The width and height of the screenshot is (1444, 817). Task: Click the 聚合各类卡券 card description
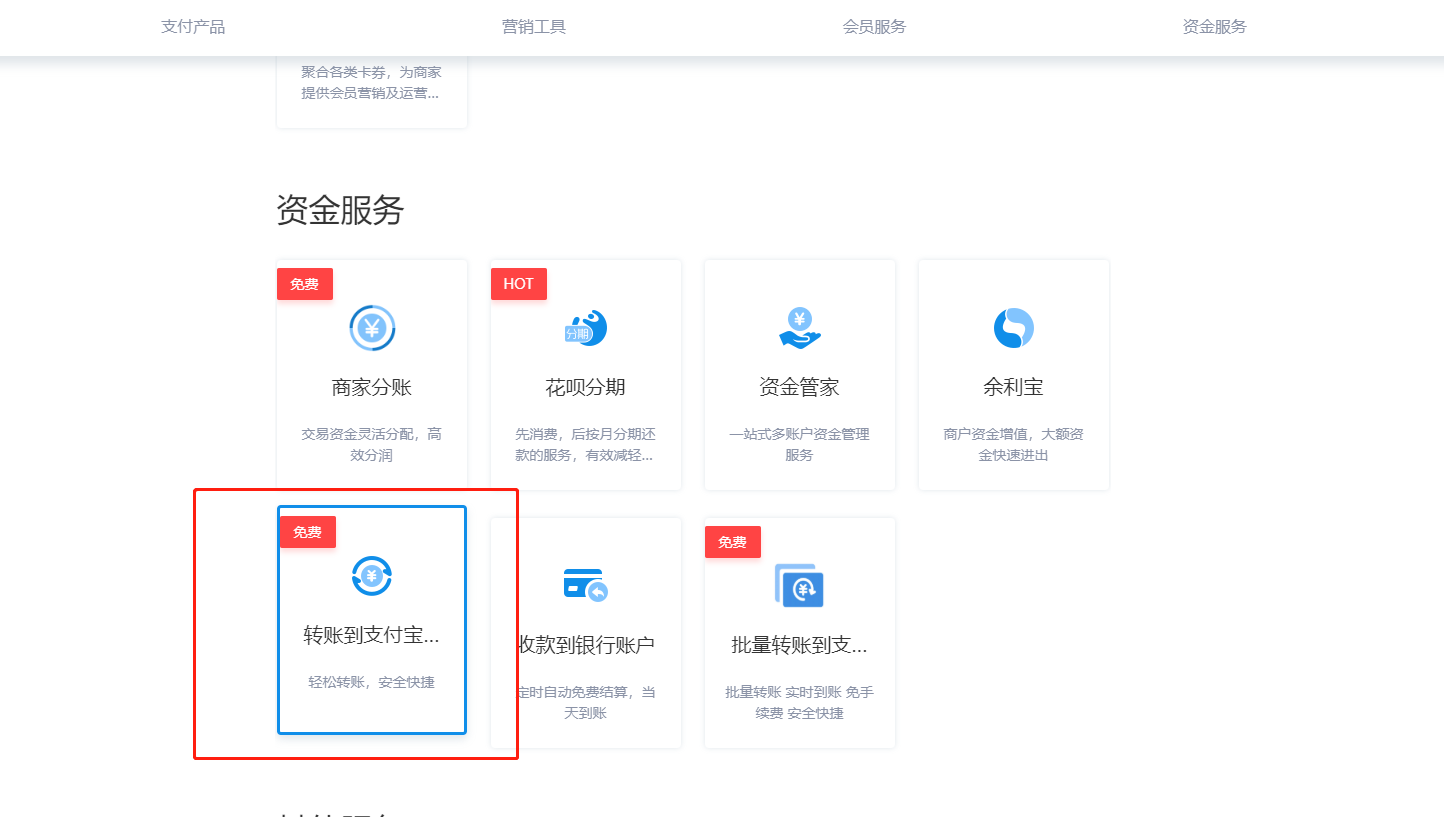pos(372,83)
